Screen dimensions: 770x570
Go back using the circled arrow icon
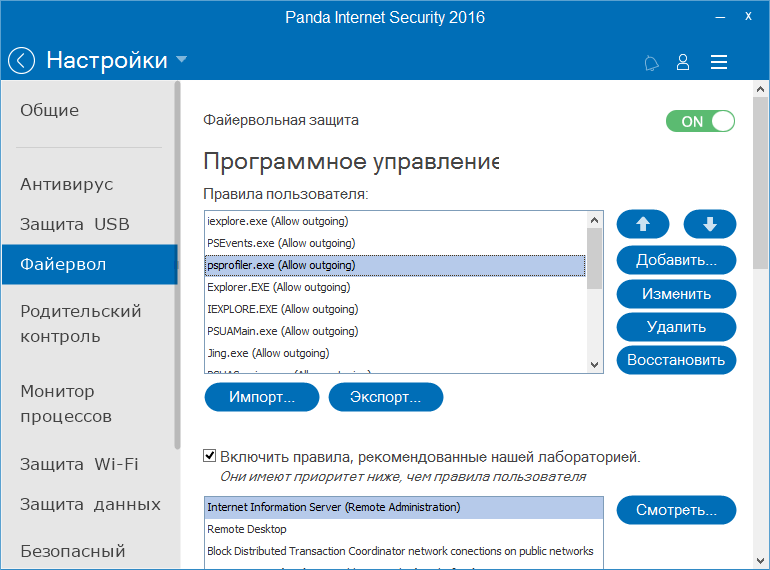[x=21, y=60]
